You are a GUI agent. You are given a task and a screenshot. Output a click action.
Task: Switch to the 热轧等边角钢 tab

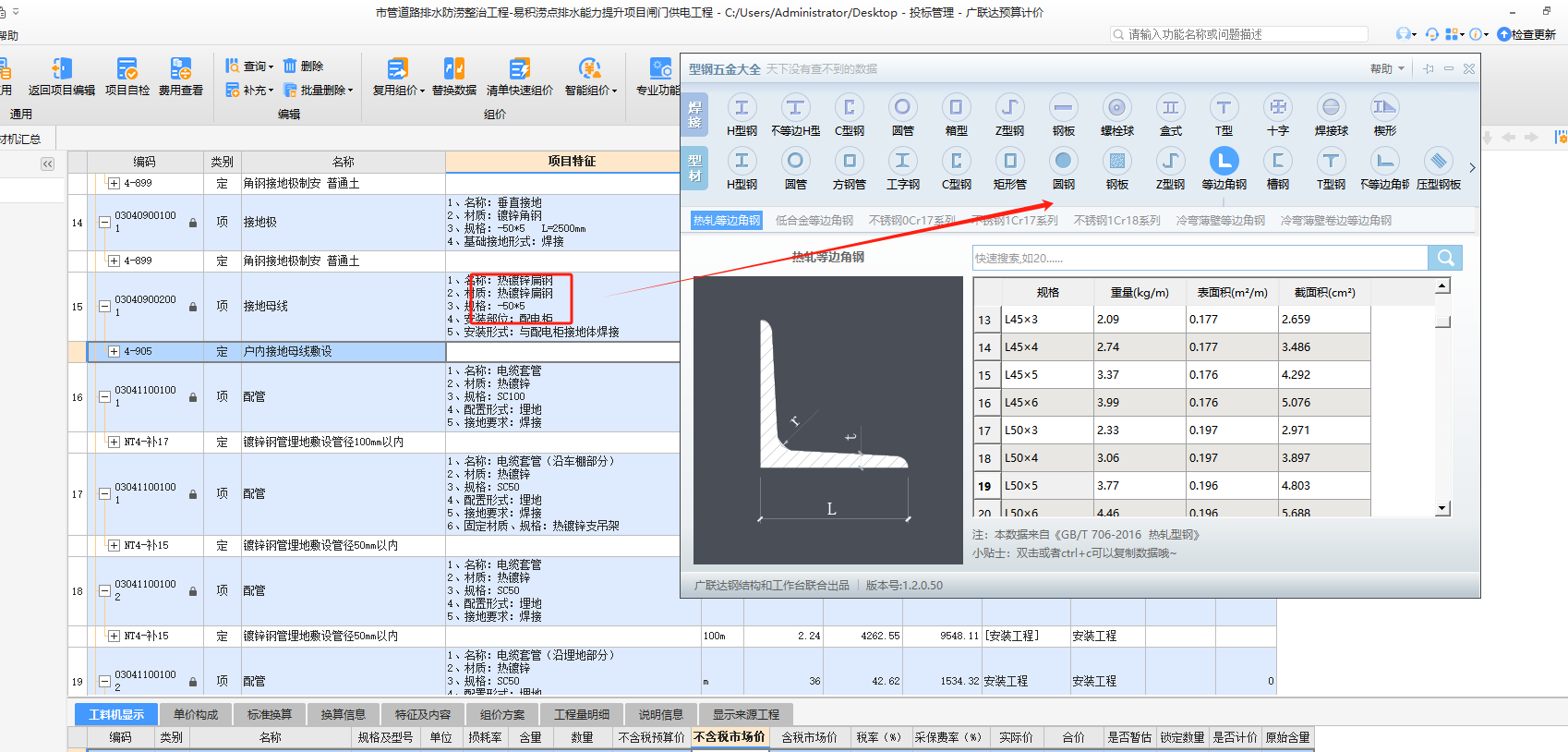[x=727, y=221]
